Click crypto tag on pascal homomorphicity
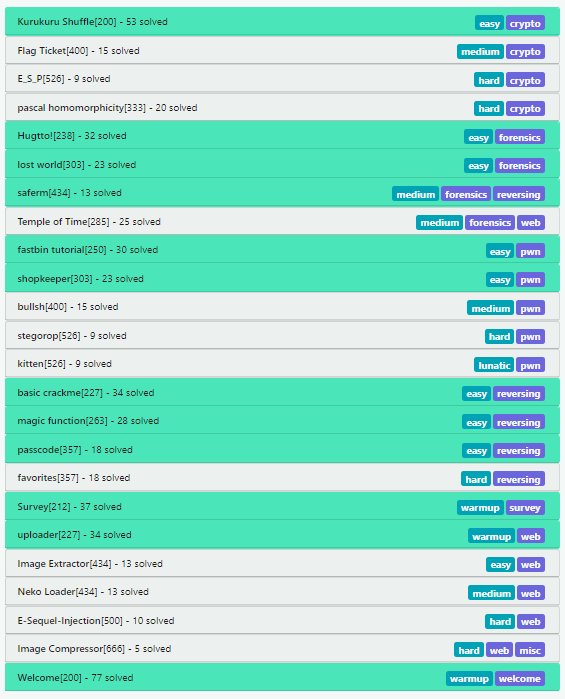Image resolution: width=565 pixels, height=699 pixels. coord(525,109)
